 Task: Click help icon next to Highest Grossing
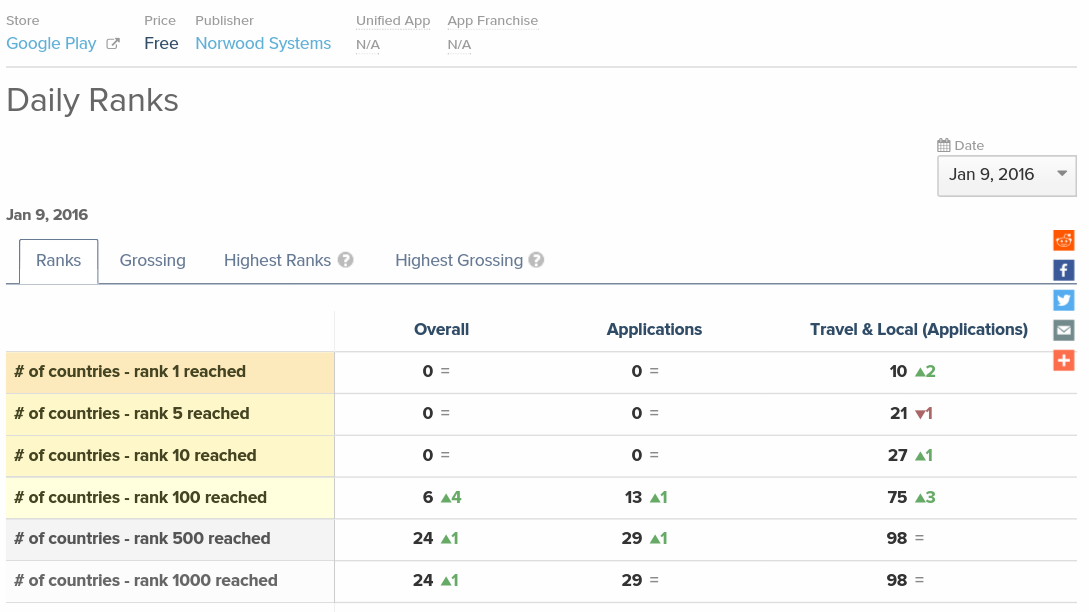[x=537, y=260]
